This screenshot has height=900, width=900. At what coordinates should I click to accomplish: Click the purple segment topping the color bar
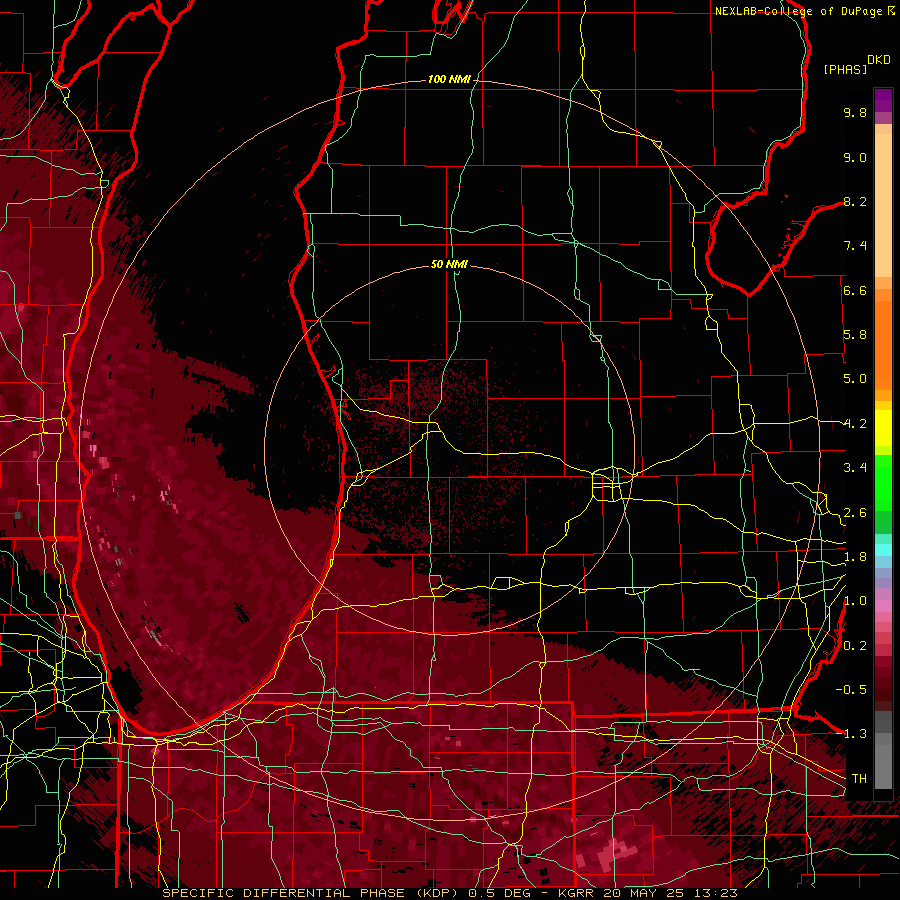click(883, 100)
